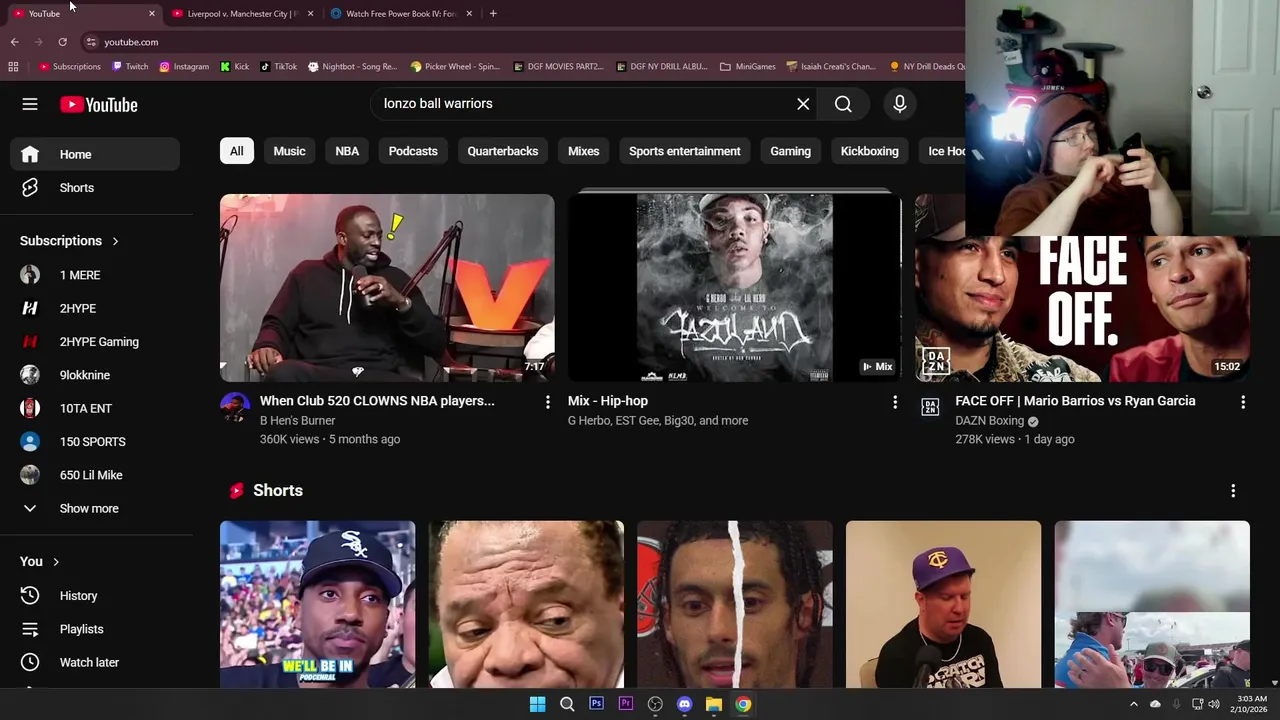This screenshot has width=1280, height=720.
Task: Start voice search with the microphone
Action: (x=899, y=104)
